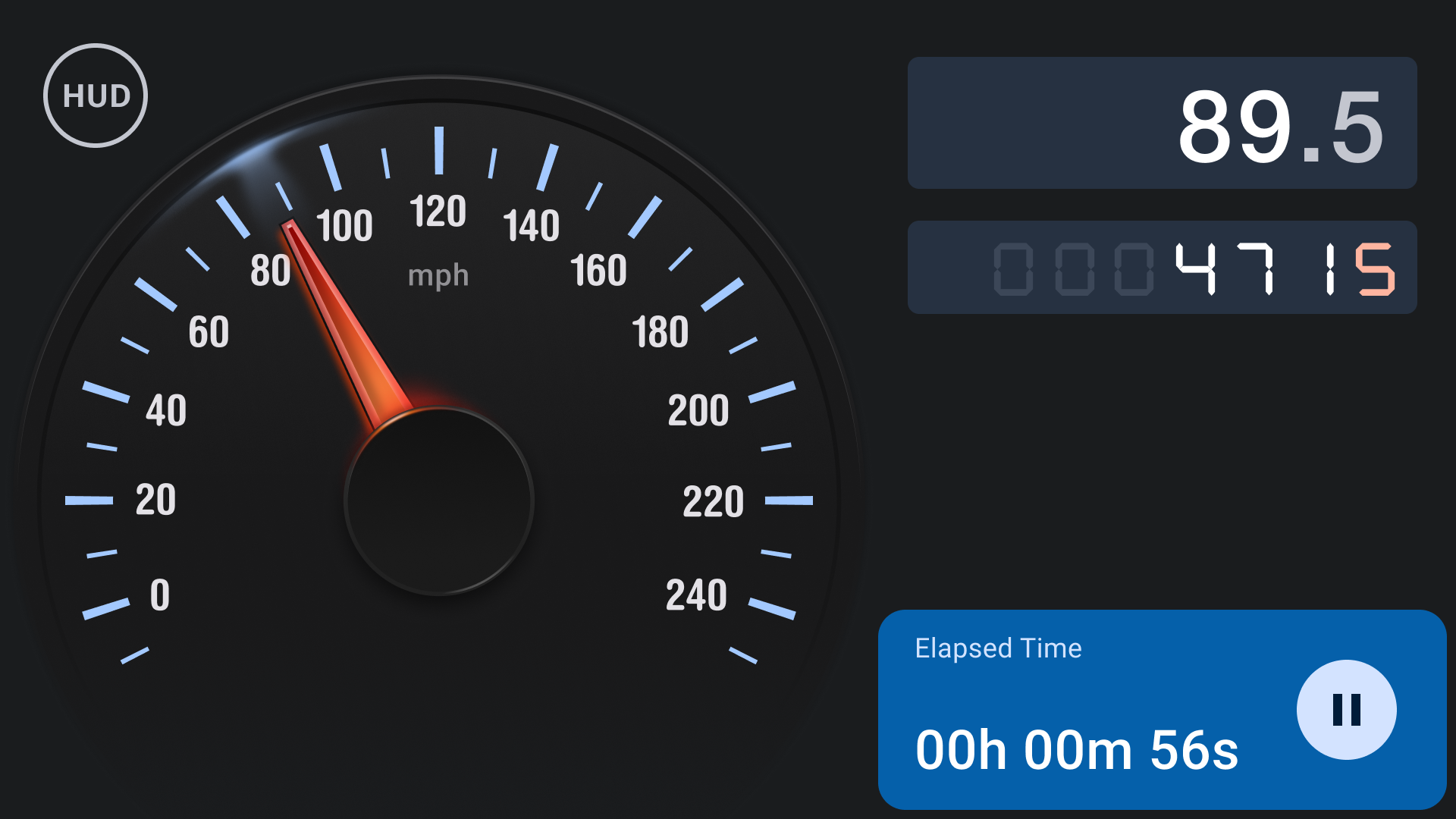The image size is (1456, 819).
Task: Pause the elapsed time counter
Action: click(x=1346, y=710)
